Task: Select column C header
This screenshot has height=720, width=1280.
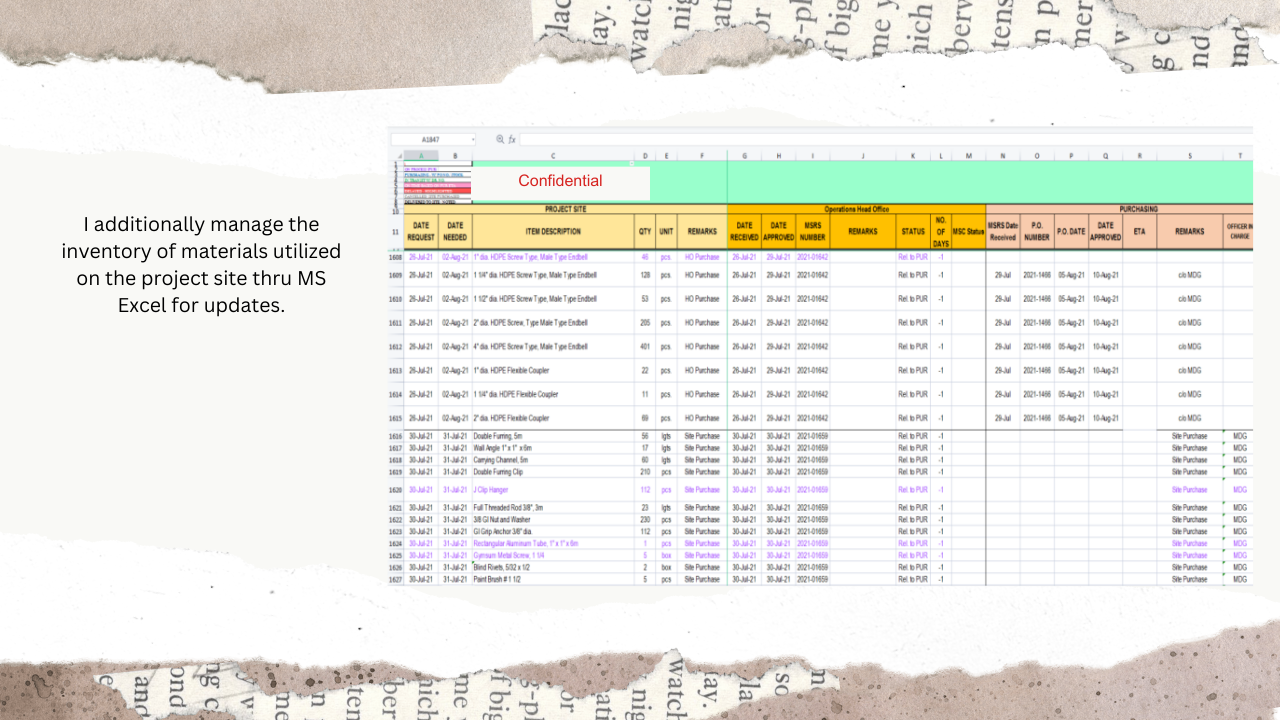Action: point(553,156)
